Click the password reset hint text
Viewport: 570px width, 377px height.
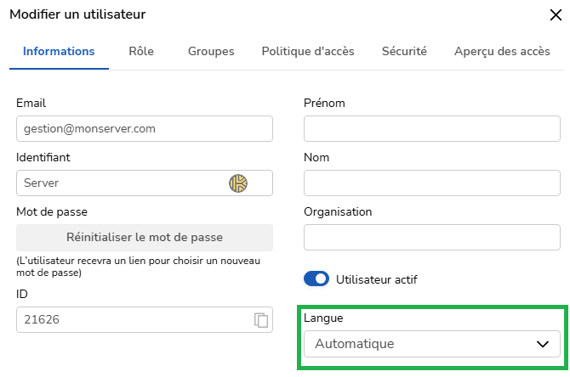coord(138,266)
